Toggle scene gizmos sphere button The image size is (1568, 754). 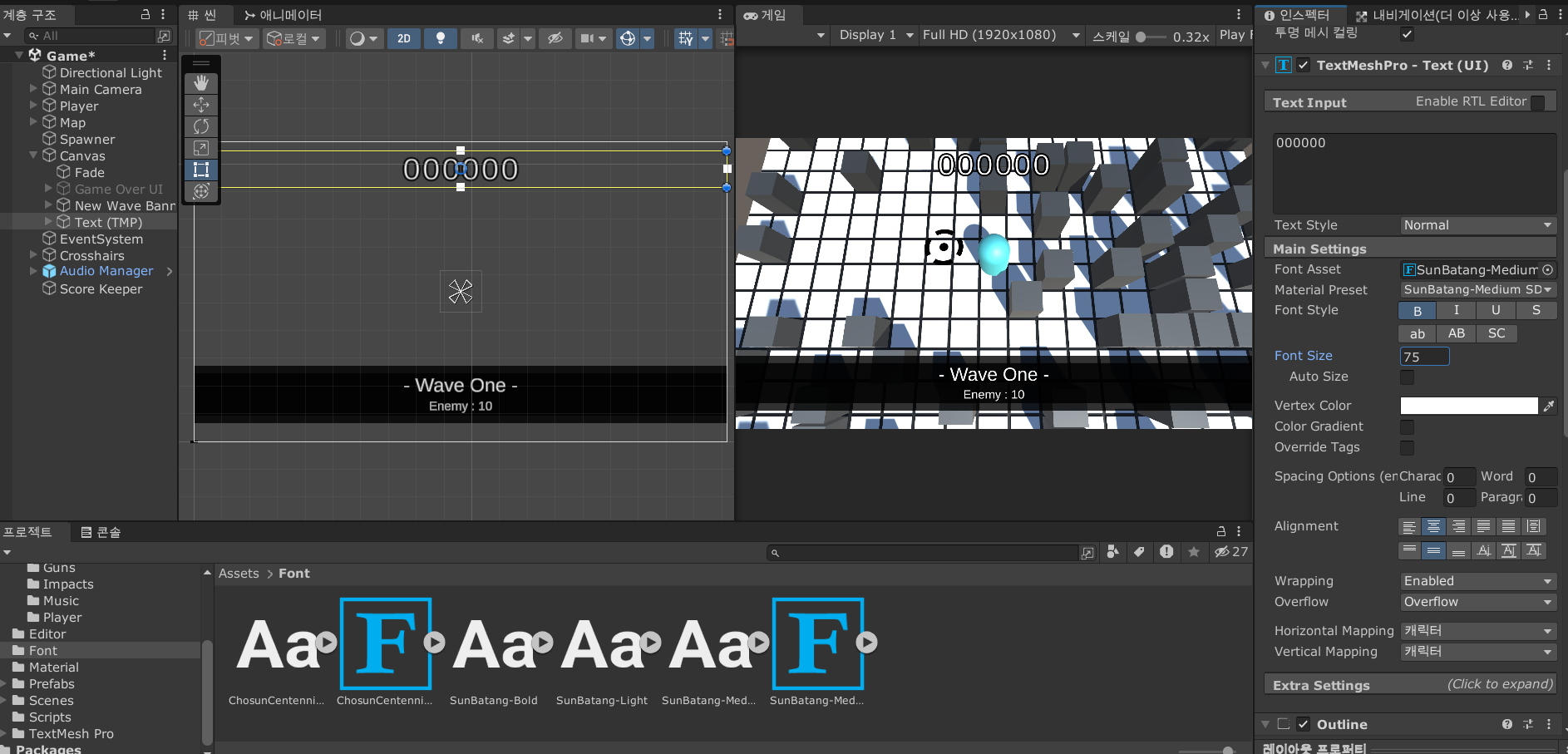coord(628,38)
